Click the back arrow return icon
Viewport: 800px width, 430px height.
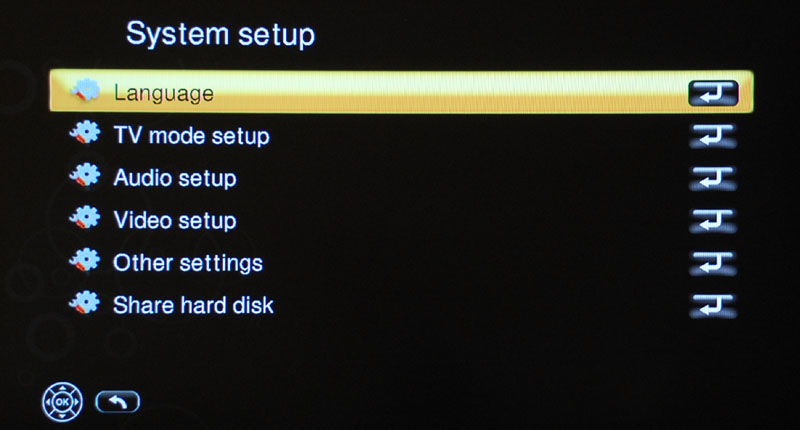117,402
